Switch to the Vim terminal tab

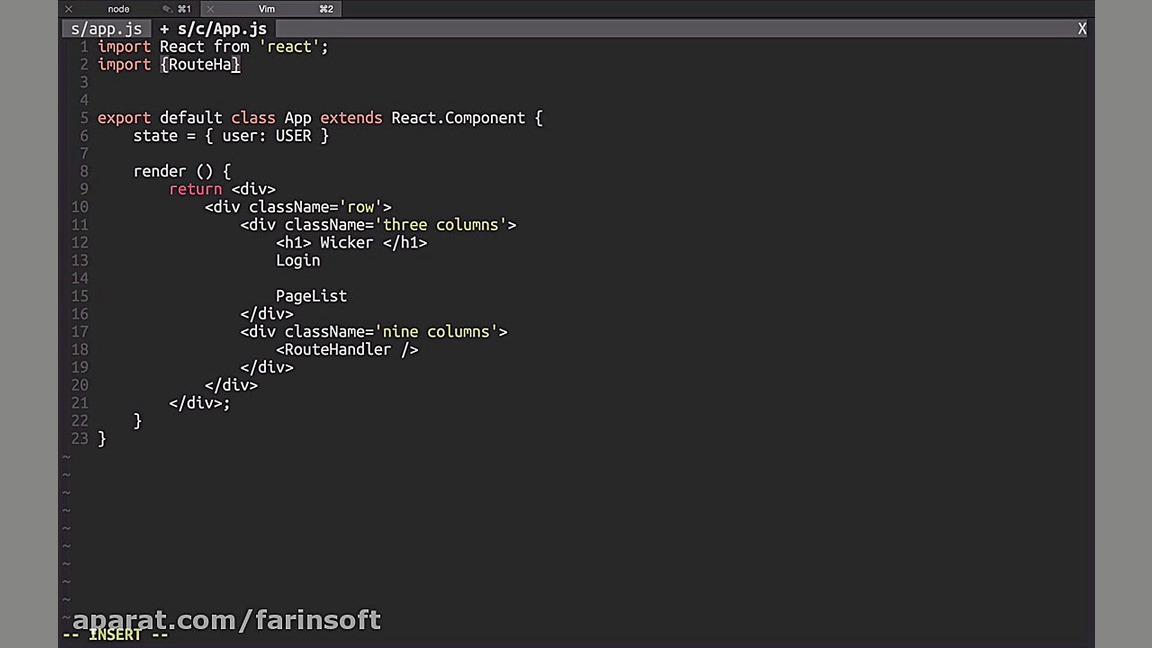(267, 9)
